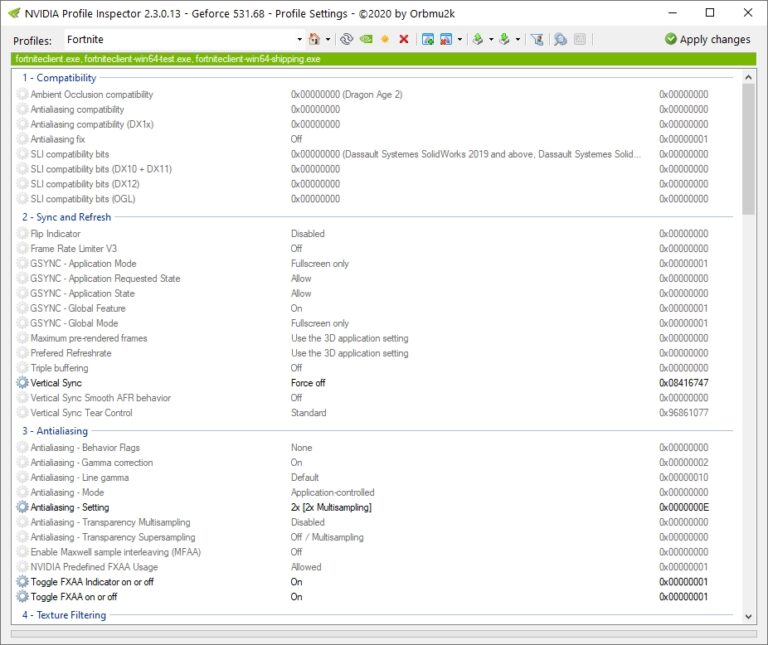Open the export profiles dropdown arrow
This screenshot has width=768, height=645.
(491, 39)
